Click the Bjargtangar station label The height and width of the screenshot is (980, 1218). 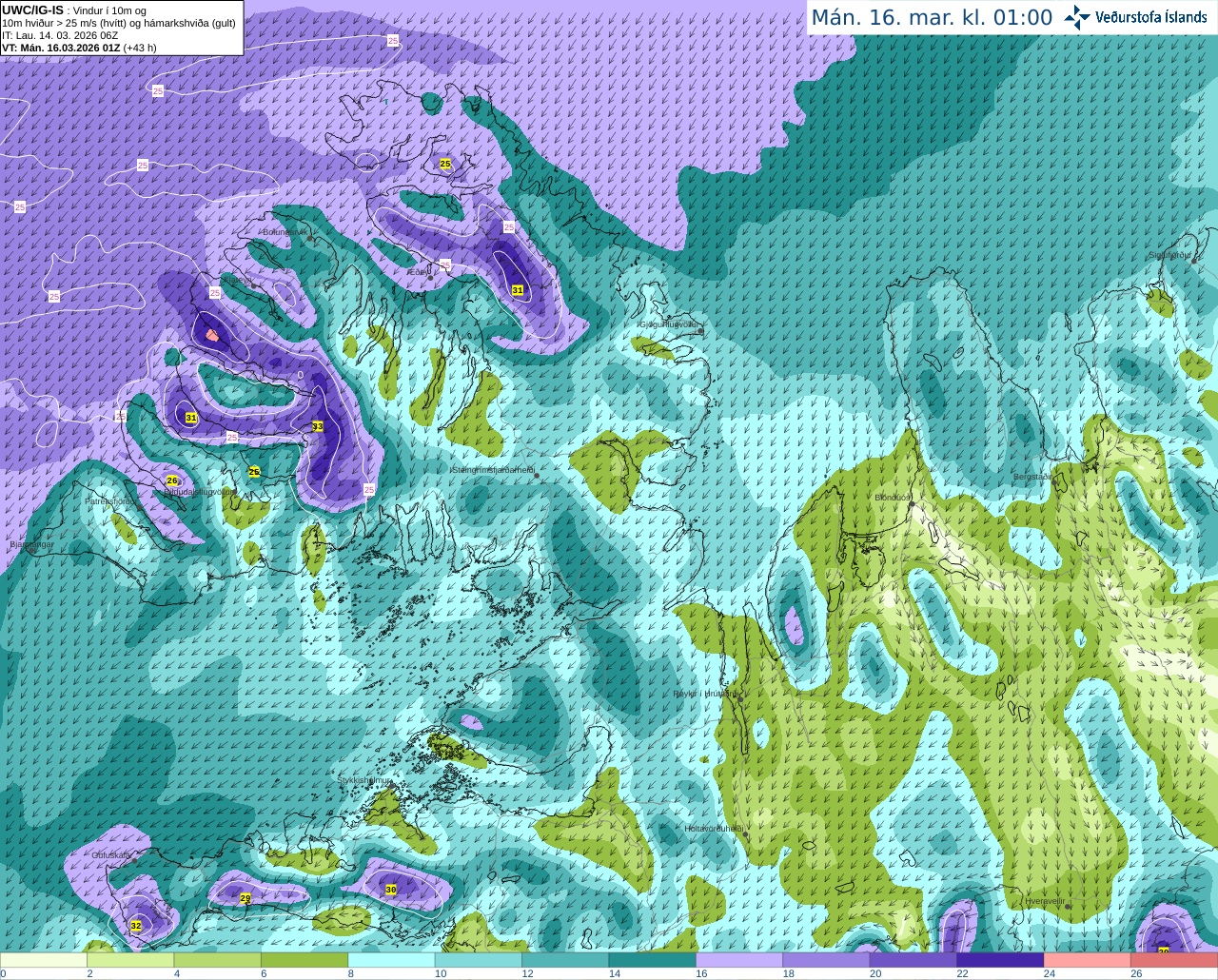[x=31, y=545]
